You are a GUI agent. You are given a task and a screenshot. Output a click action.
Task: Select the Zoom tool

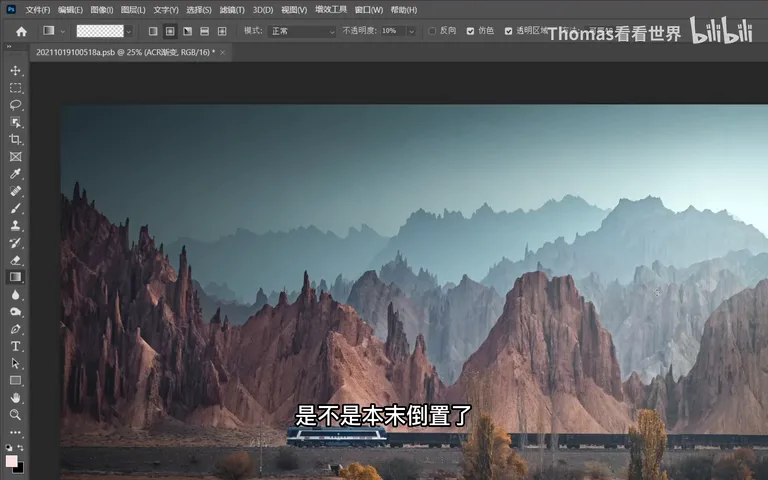tap(15, 415)
